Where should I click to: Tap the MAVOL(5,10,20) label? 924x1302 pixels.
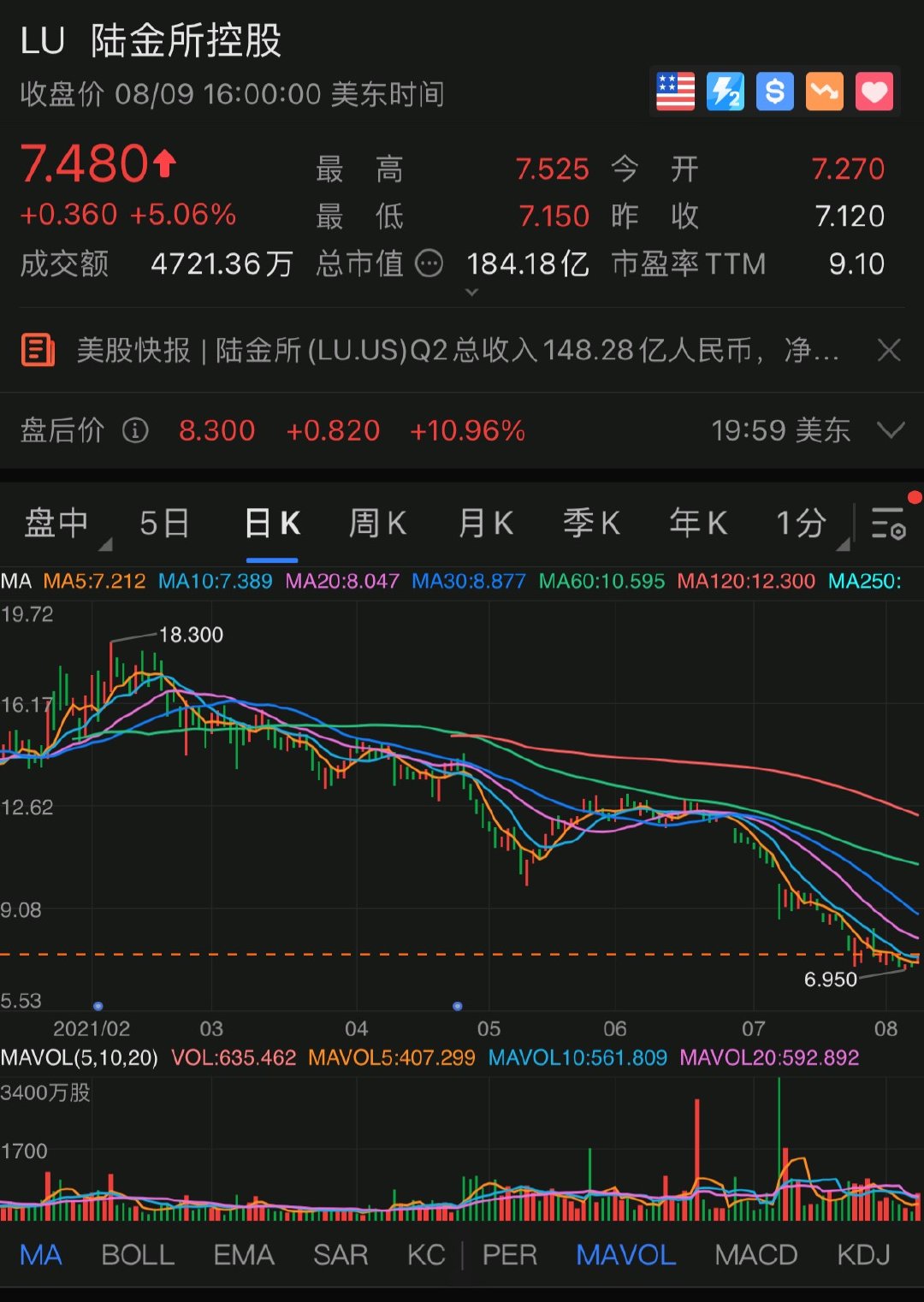(80, 1058)
